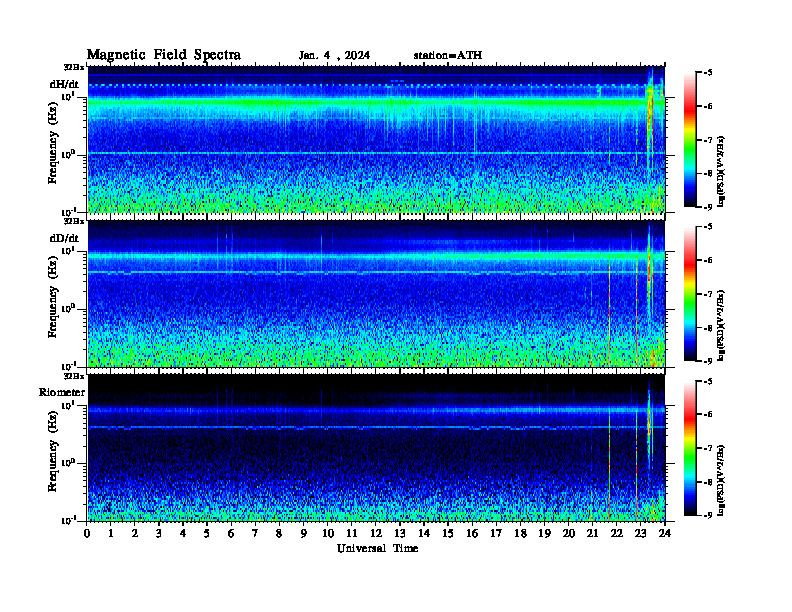
Task: Click the '-5' value on Riometer color bar
Action: [x=708, y=381]
